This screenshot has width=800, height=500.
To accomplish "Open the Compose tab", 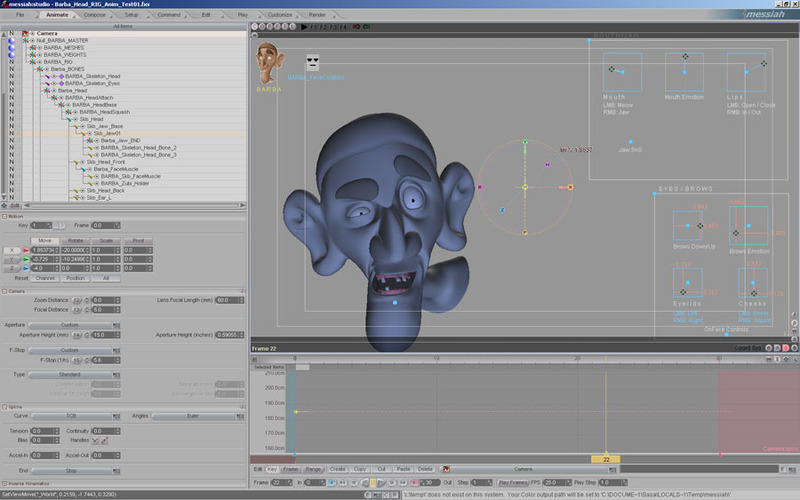I will point(95,15).
